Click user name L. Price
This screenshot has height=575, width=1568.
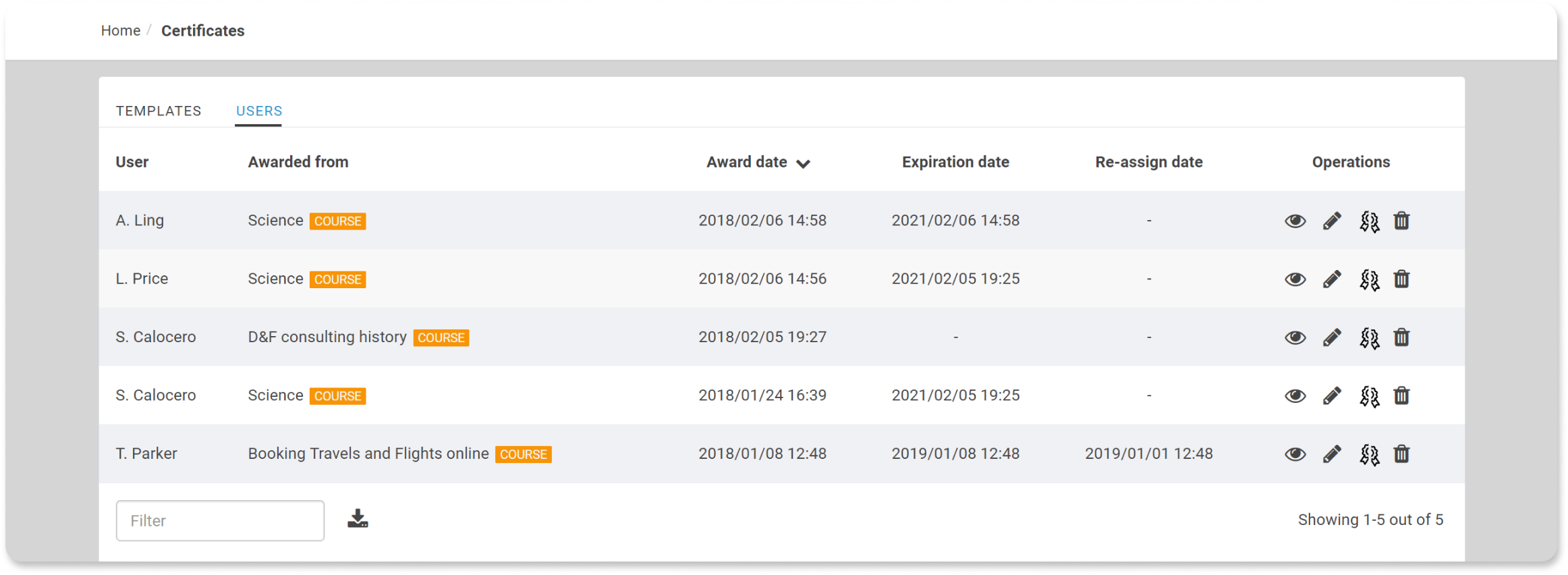[x=142, y=279]
